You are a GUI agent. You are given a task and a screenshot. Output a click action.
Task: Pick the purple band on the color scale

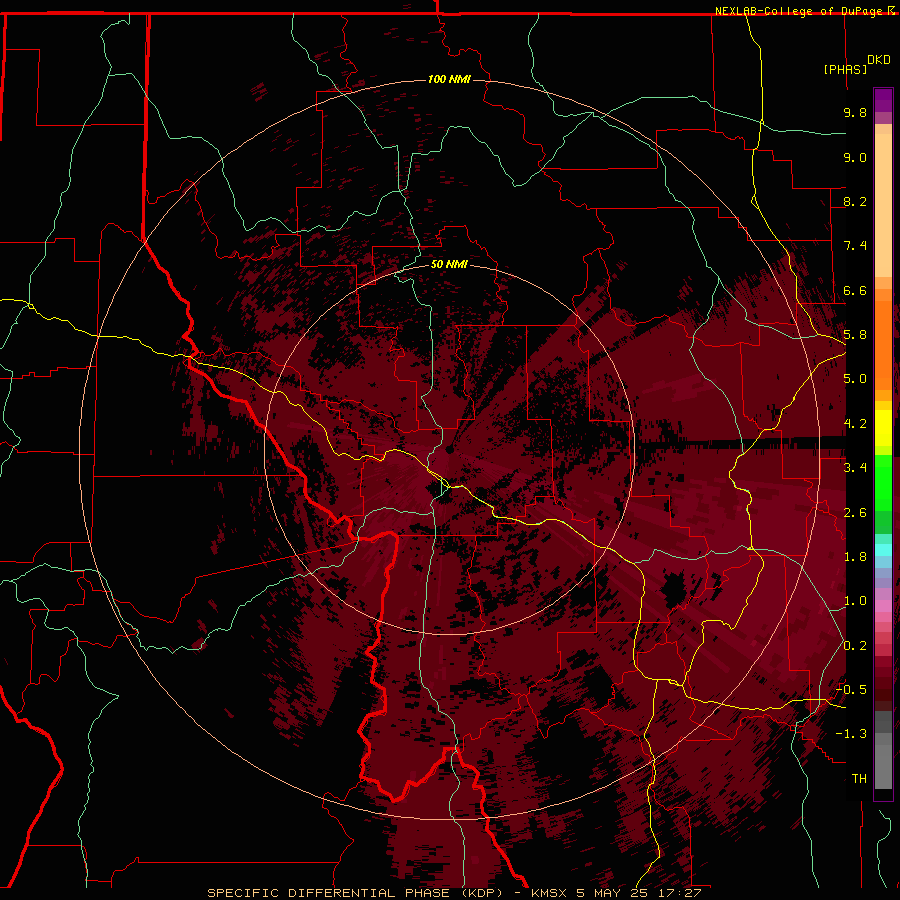coord(883,100)
